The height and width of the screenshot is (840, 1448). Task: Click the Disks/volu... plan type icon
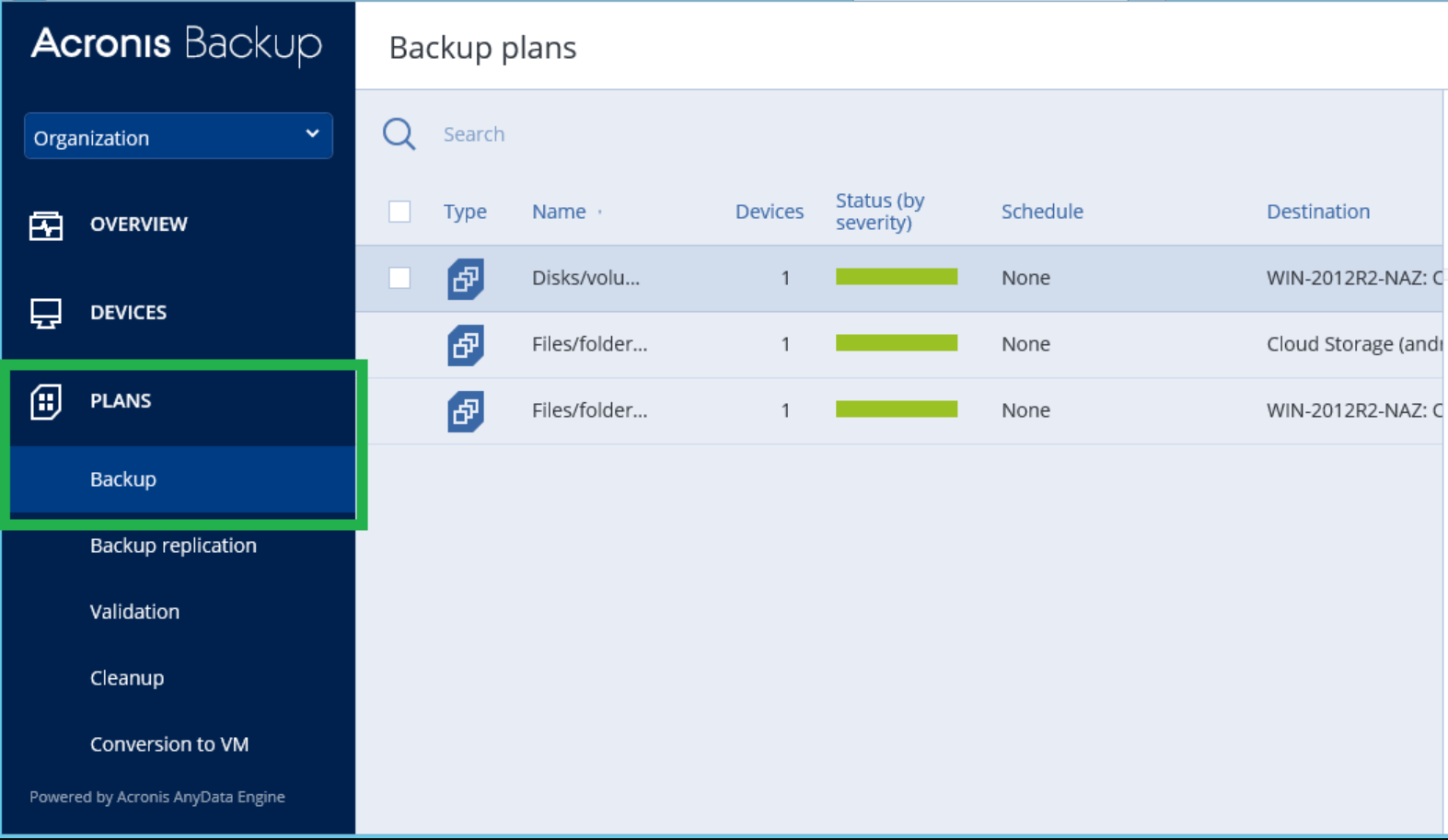pyautogui.click(x=466, y=279)
